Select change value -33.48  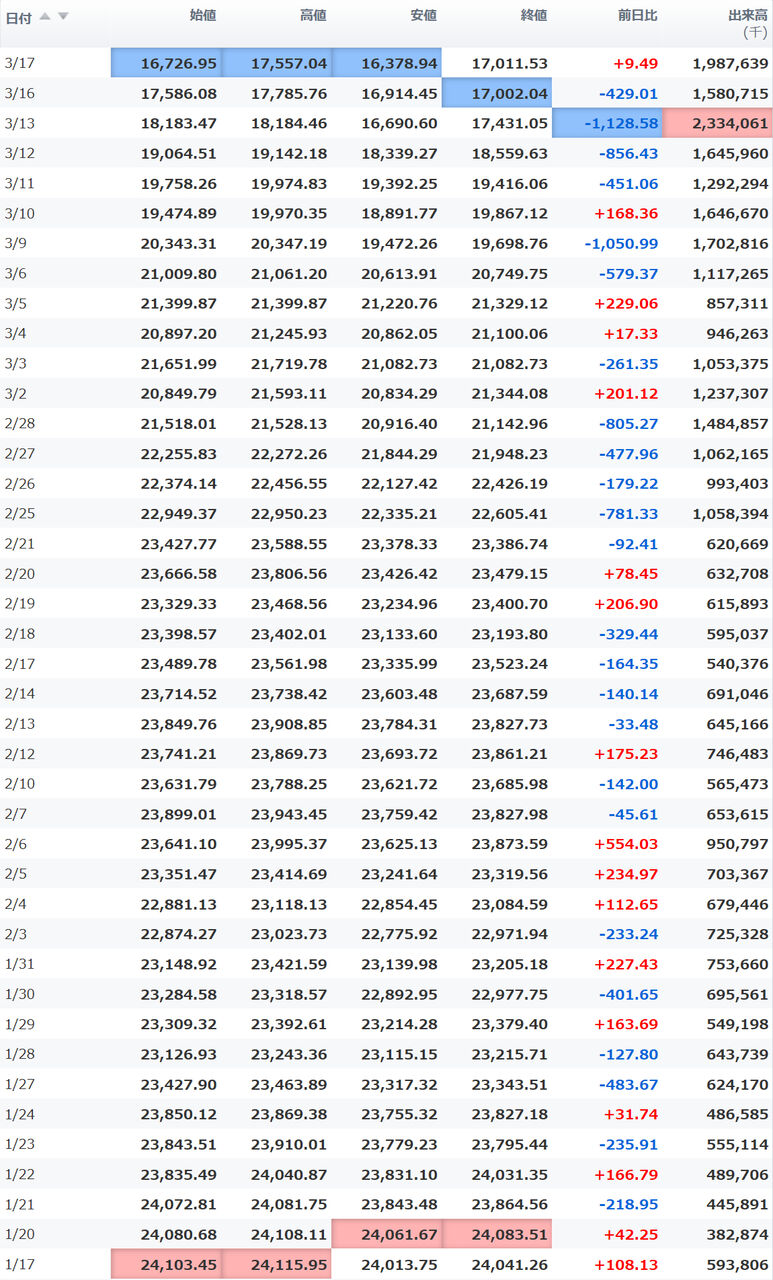tap(633, 723)
